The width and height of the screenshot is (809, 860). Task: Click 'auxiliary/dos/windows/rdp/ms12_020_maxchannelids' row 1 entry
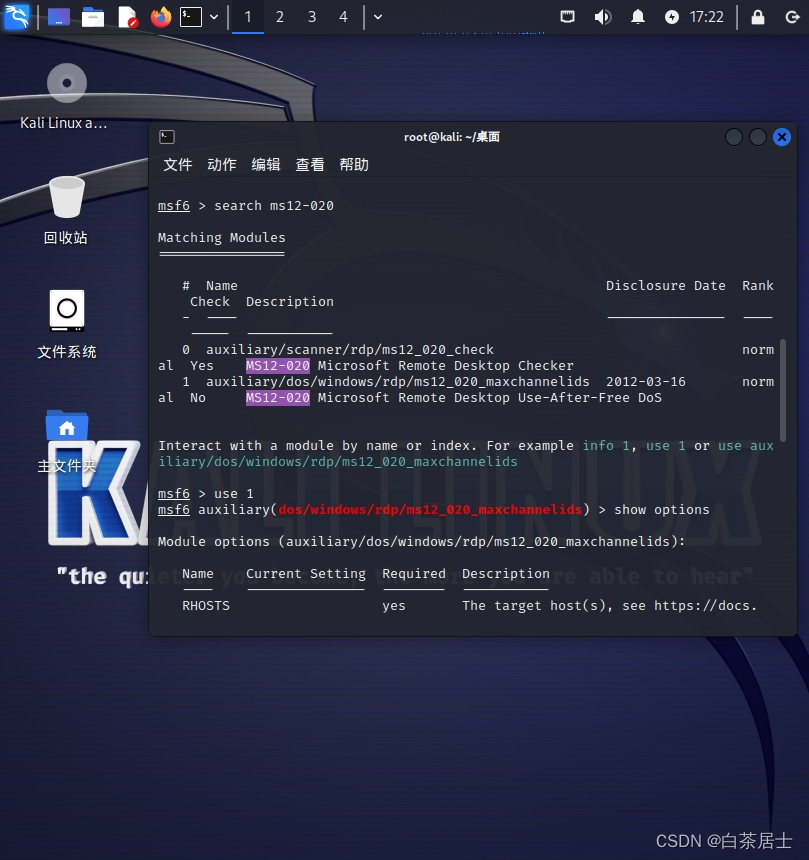click(398, 381)
